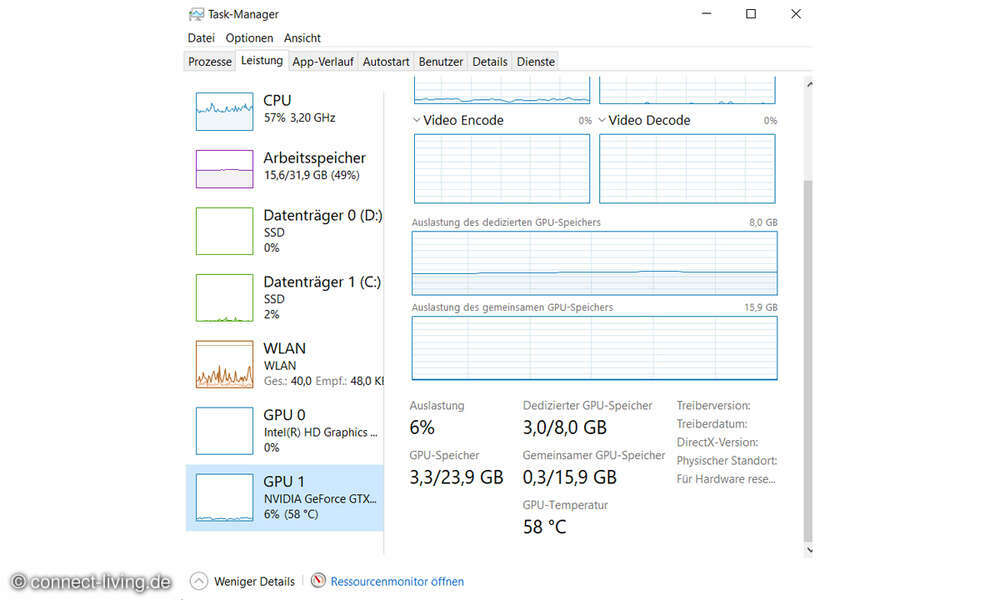Expand the Video Decode graph dropdown
1000x600 pixels.
click(x=602, y=120)
